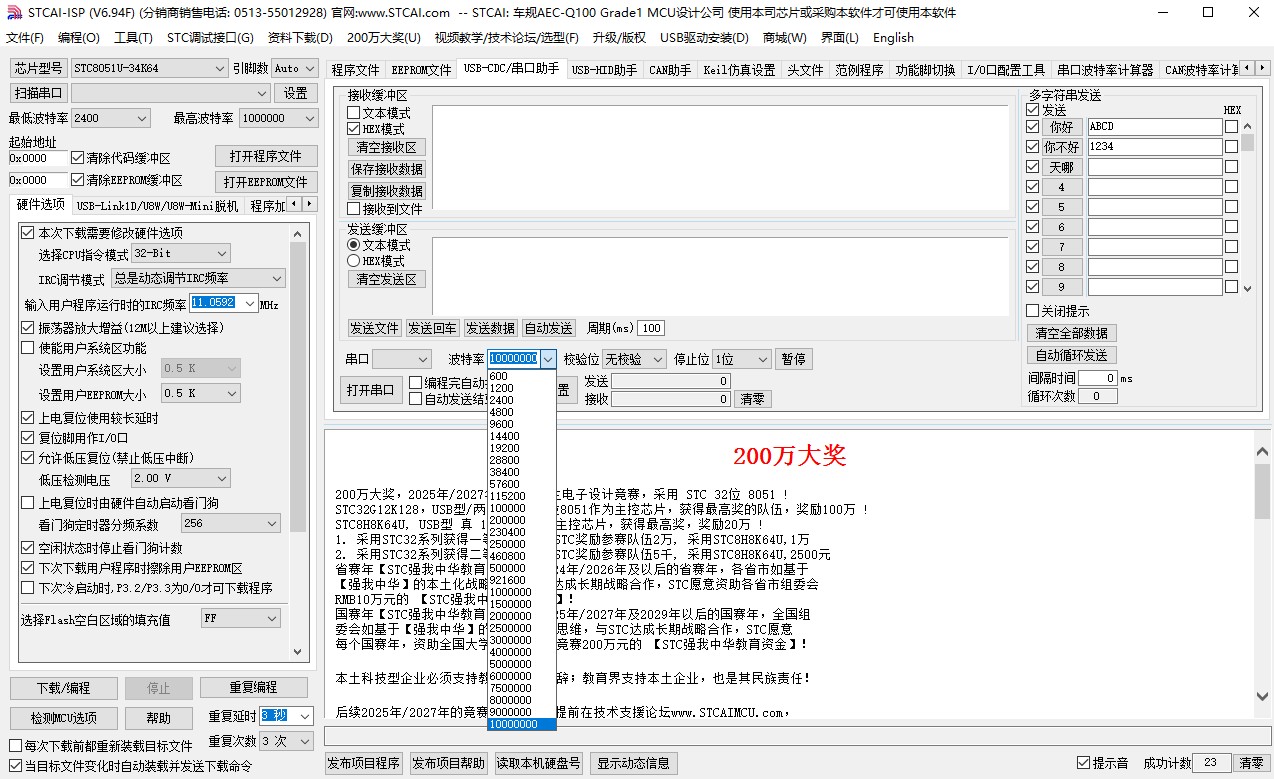
Task: Check 接收到文件 option
Action: 354,209
